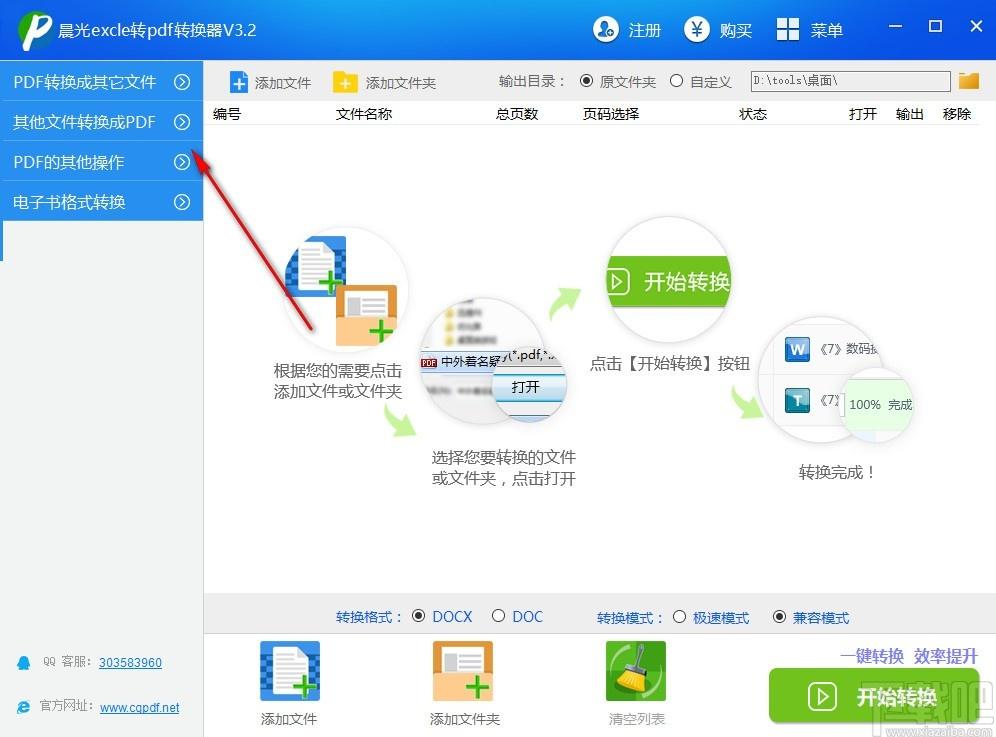Click the 状态 column header
Image resolution: width=996 pixels, height=737 pixels.
click(753, 114)
